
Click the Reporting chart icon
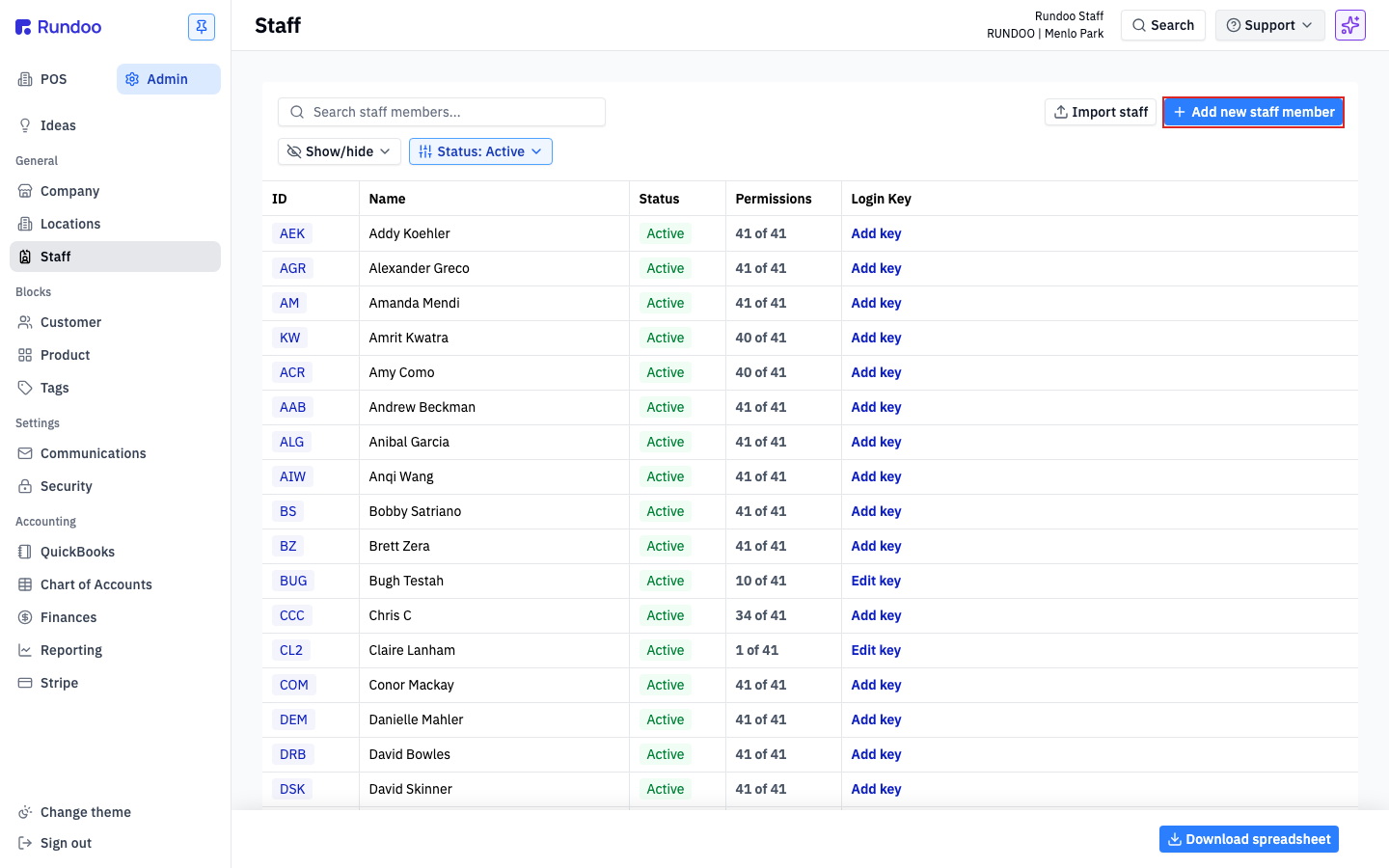(25, 650)
